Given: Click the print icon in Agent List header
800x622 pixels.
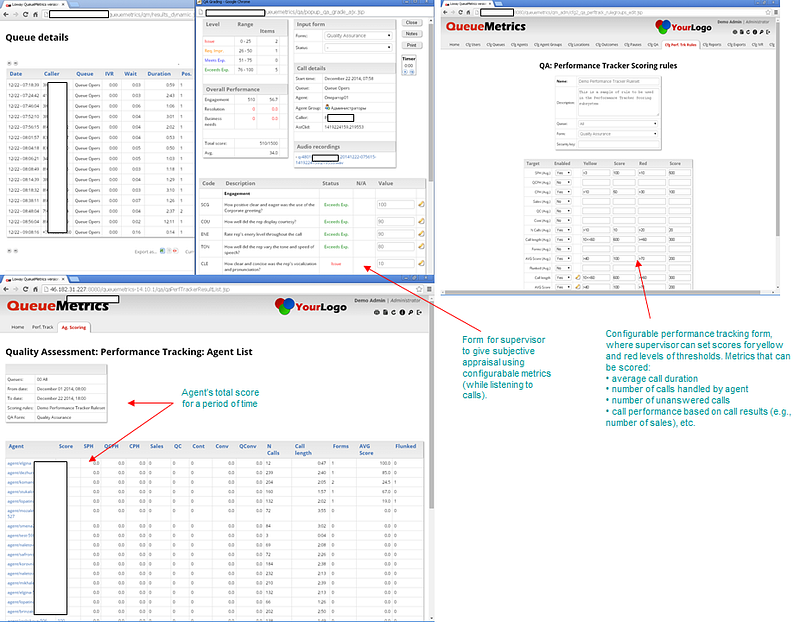Looking at the screenshot, I should [377, 312].
